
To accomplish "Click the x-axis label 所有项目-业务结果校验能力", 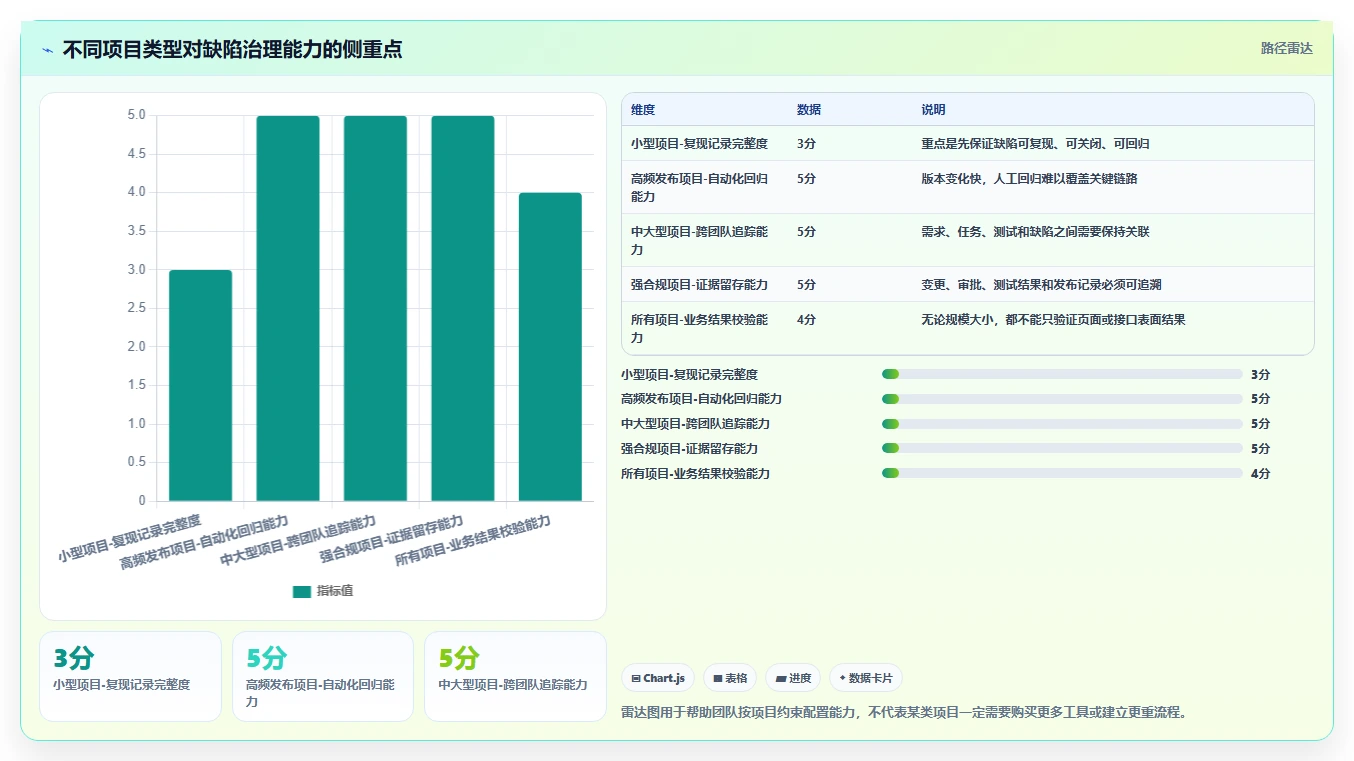I will (x=473, y=541).
